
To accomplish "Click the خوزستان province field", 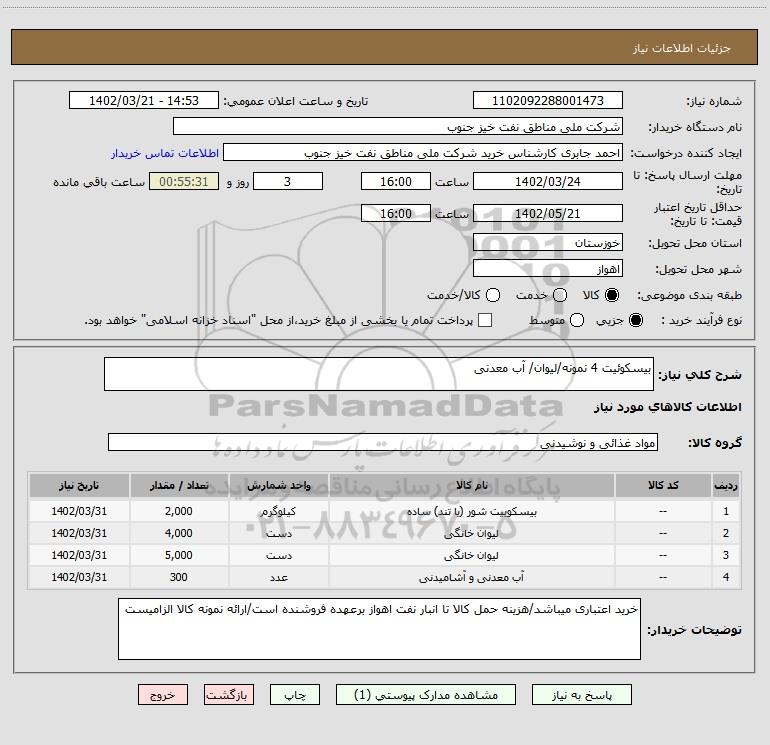I will coord(548,242).
